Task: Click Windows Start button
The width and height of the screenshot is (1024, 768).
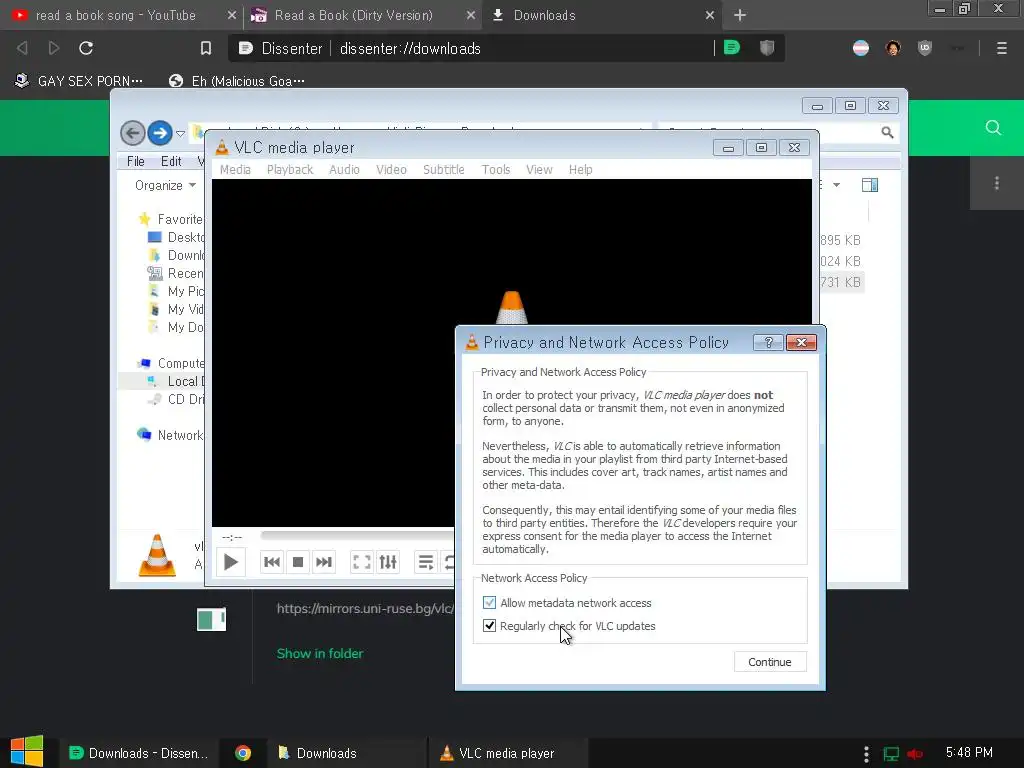Action: point(27,752)
